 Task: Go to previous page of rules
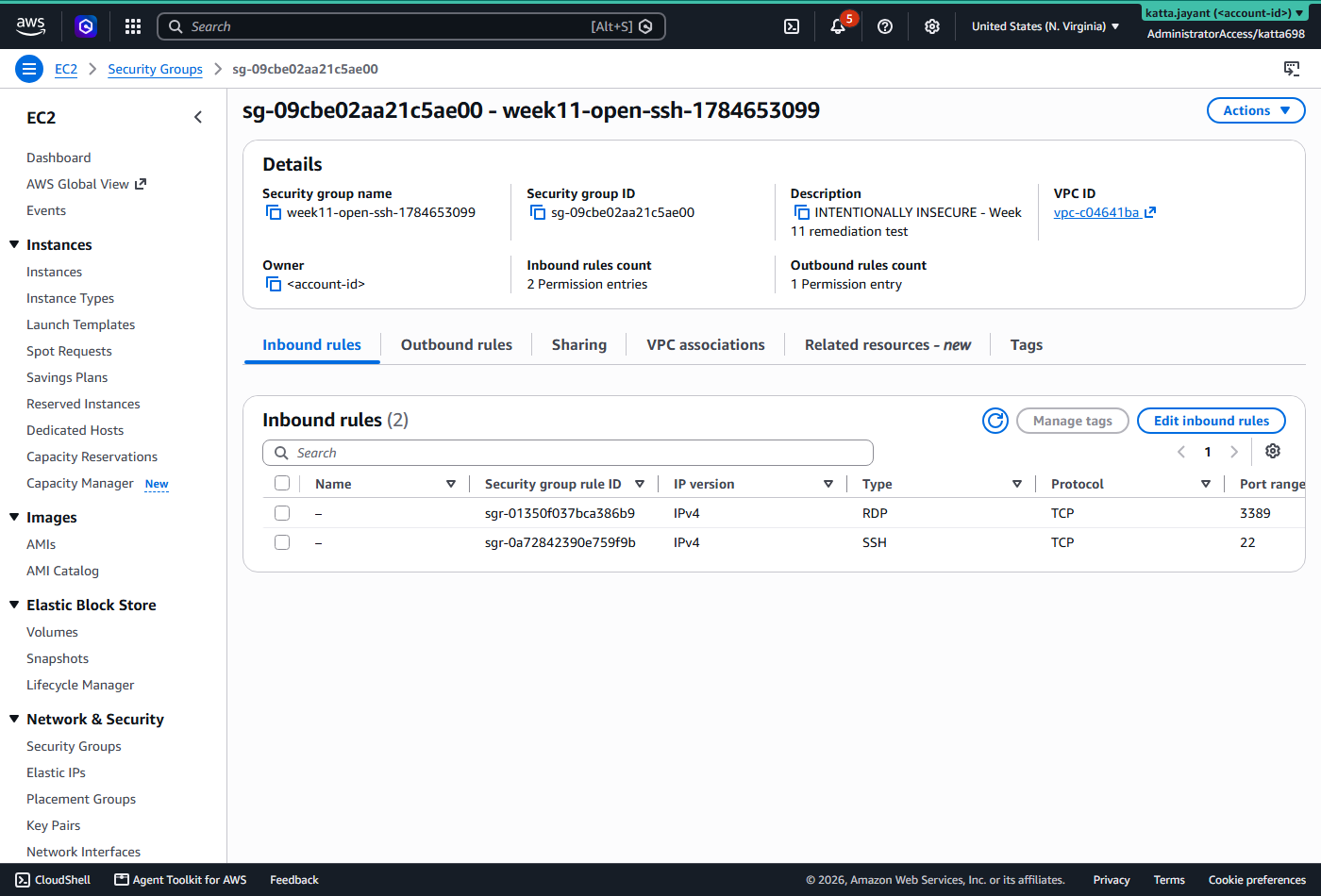(1181, 452)
